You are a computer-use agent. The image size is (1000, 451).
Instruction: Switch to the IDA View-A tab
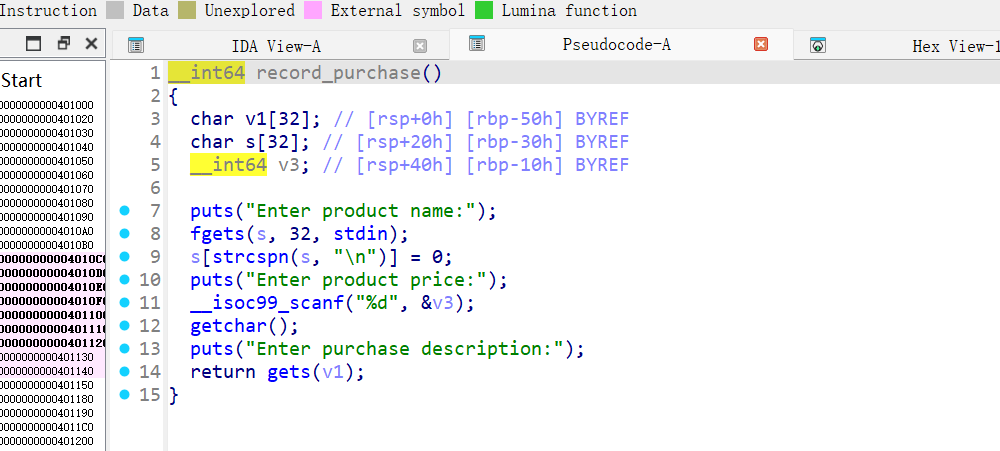(x=276, y=46)
